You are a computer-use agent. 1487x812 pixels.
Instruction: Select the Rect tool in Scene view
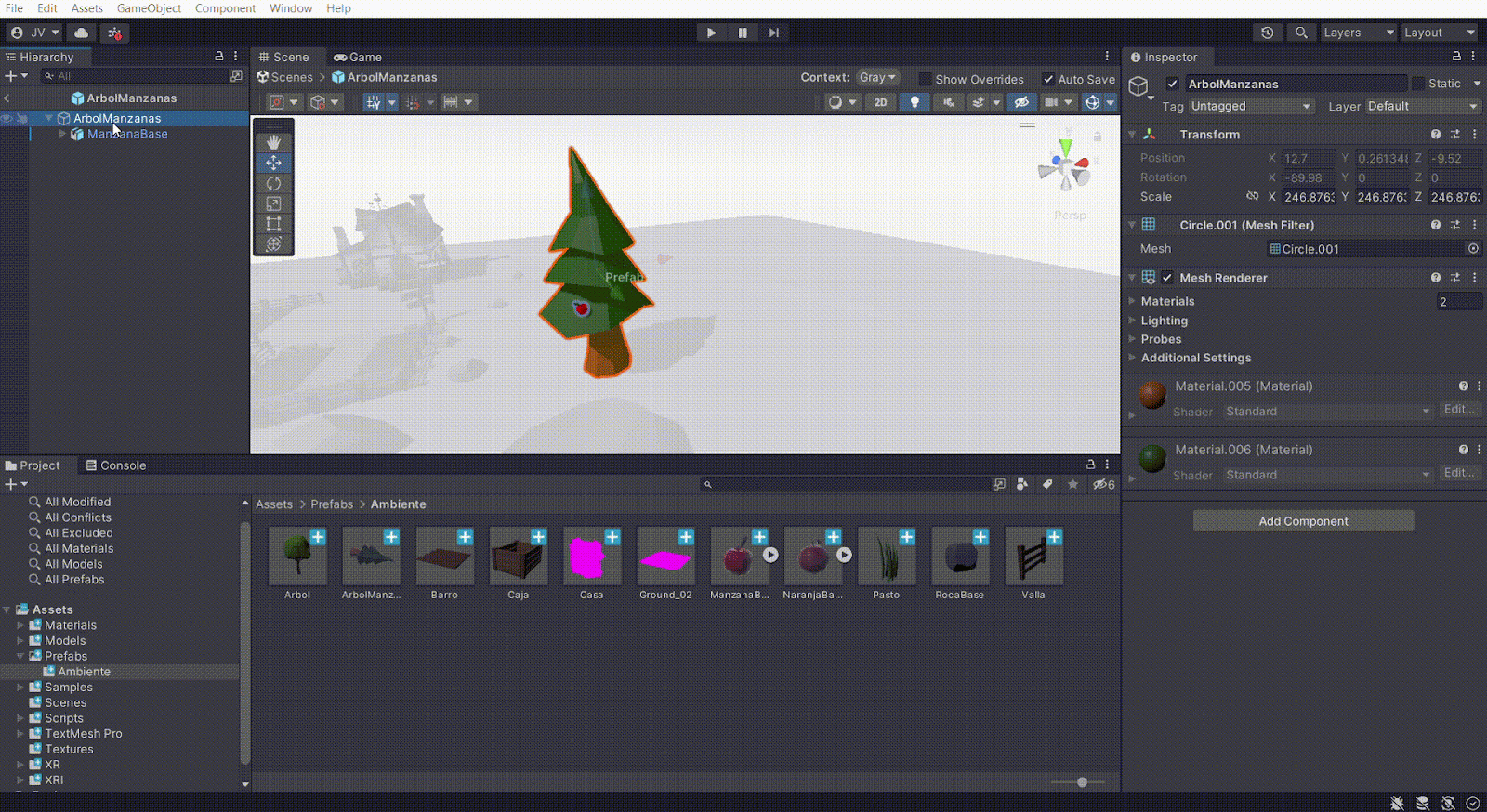click(x=273, y=224)
